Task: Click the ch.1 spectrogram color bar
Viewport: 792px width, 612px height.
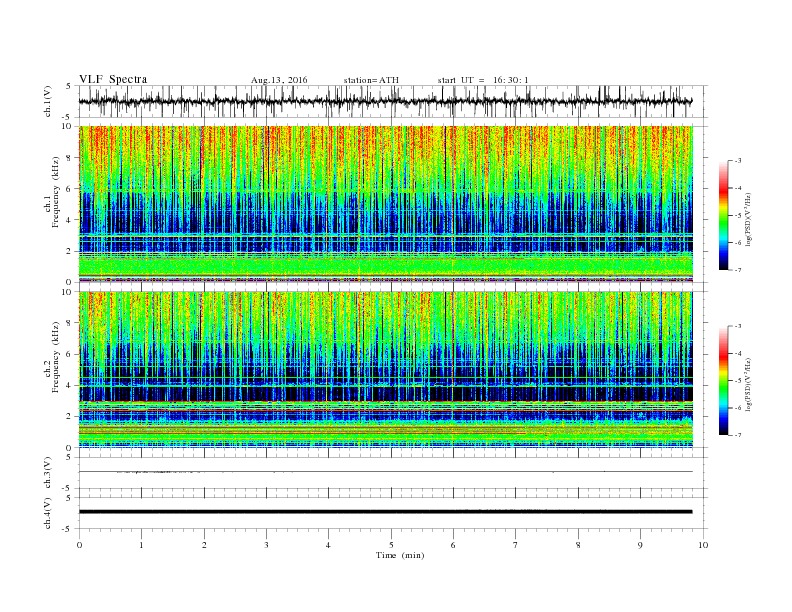Action: click(723, 215)
